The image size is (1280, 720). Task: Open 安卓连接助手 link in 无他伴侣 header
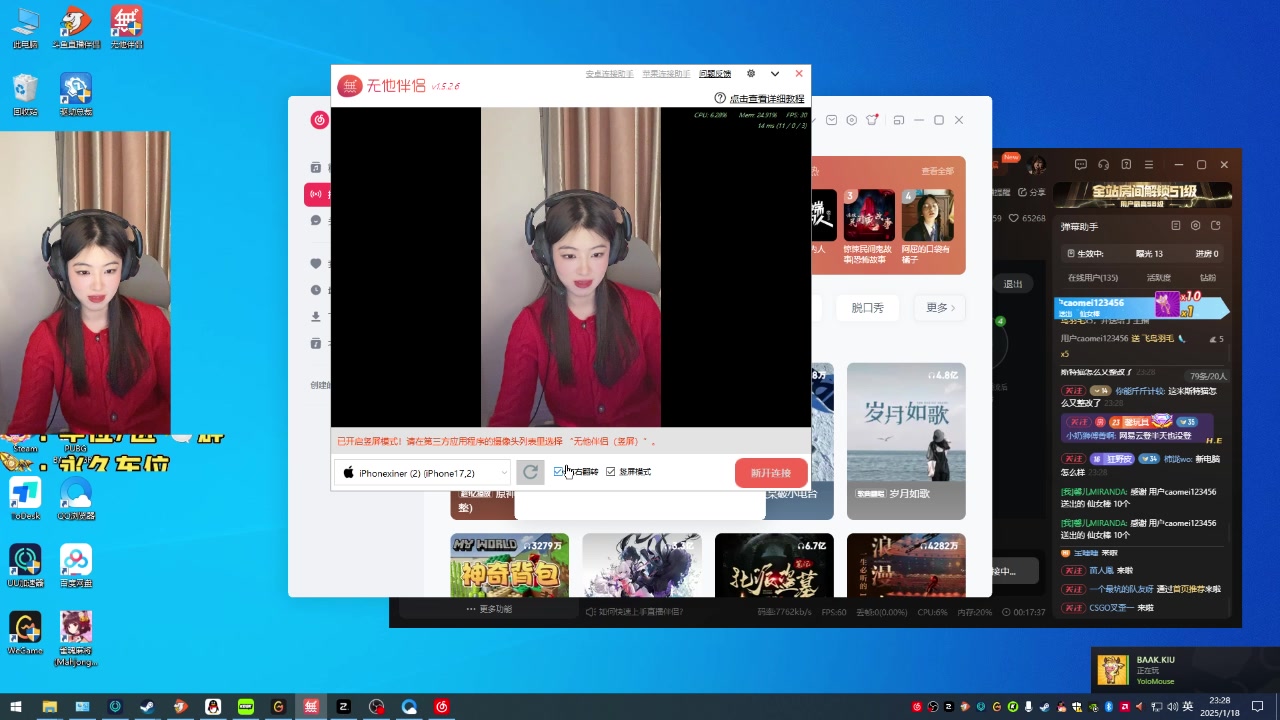(x=609, y=74)
